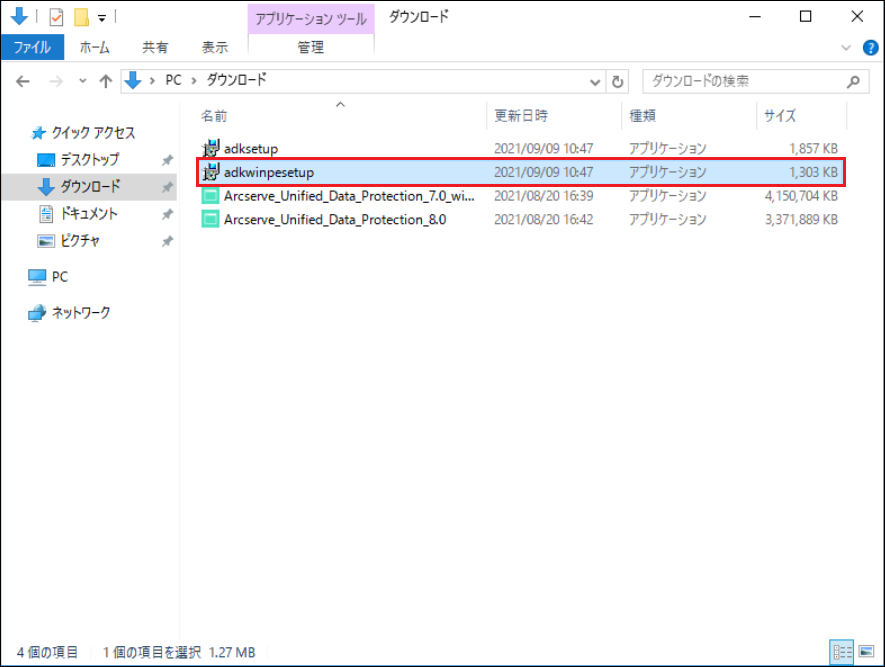
Task: Open ダウンロード in navigation pane
Action: (x=90, y=187)
